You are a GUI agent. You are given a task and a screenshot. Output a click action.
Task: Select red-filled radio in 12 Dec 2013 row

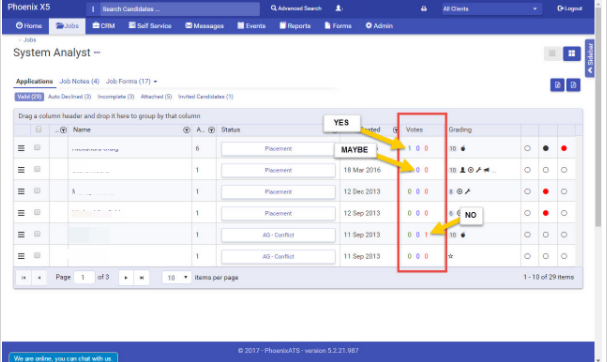point(546,191)
